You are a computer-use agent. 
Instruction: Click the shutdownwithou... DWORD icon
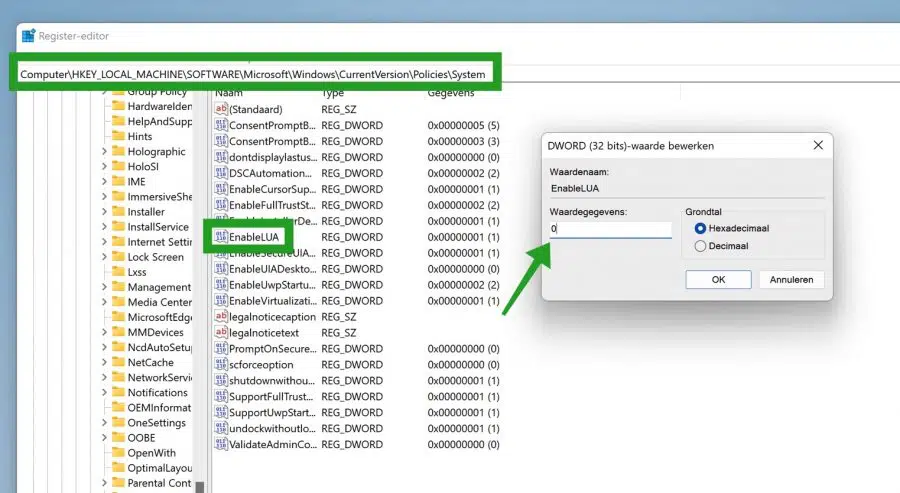(x=221, y=381)
